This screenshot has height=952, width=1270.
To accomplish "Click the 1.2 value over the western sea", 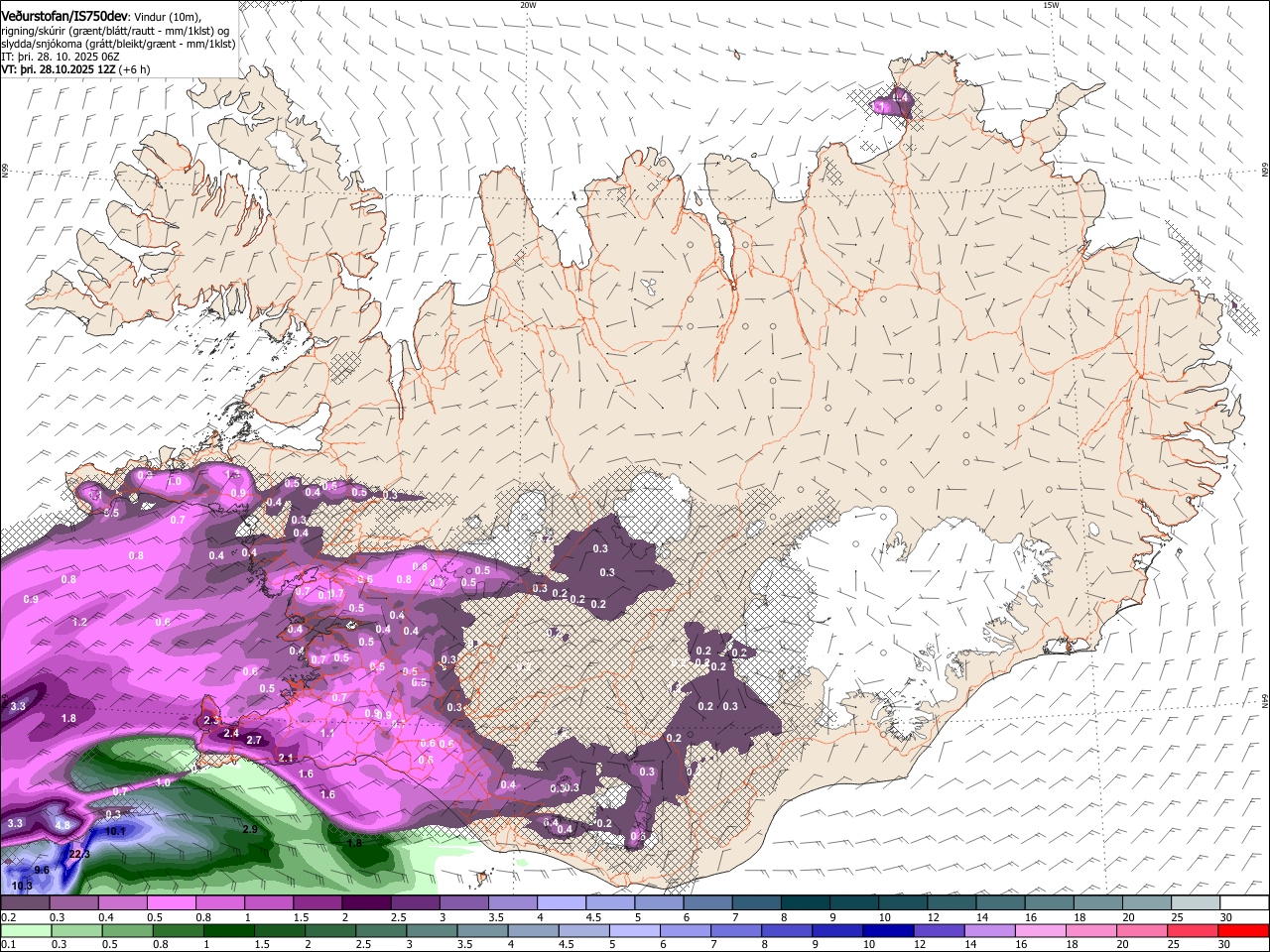I will click(x=80, y=622).
